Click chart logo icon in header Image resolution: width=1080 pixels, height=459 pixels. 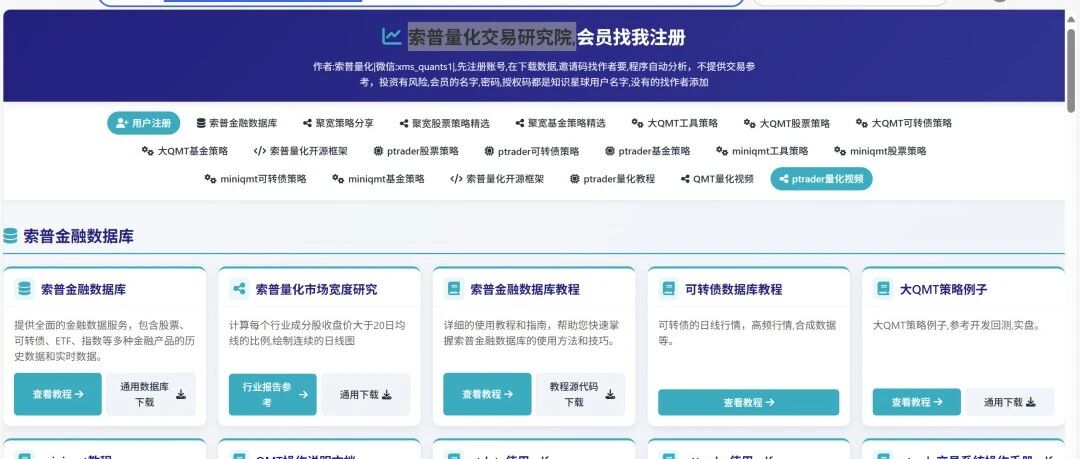pos(392,36)
